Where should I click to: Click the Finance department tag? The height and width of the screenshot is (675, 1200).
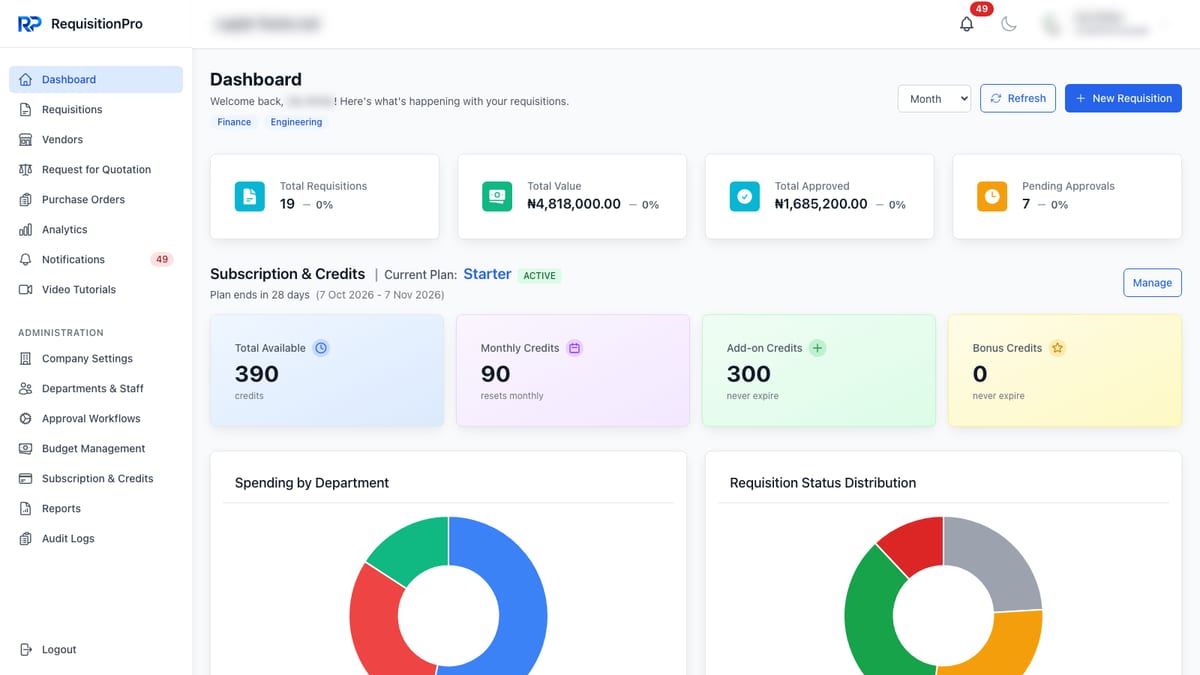(x=234, y=122)
